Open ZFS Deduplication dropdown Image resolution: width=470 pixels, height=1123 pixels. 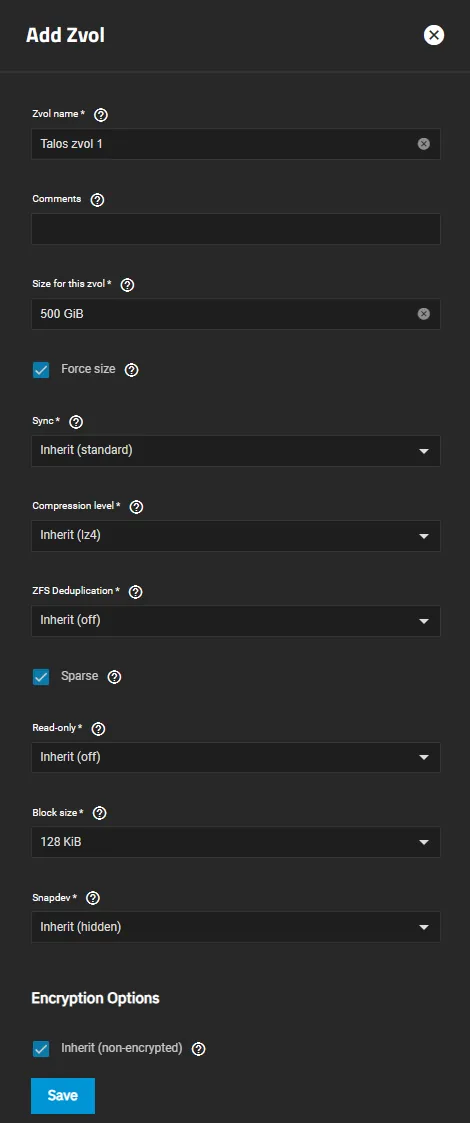click(236, 621)
